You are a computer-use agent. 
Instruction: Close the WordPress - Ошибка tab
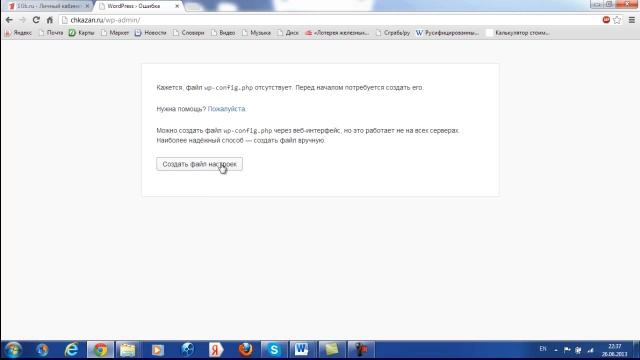tap(177, 6)
